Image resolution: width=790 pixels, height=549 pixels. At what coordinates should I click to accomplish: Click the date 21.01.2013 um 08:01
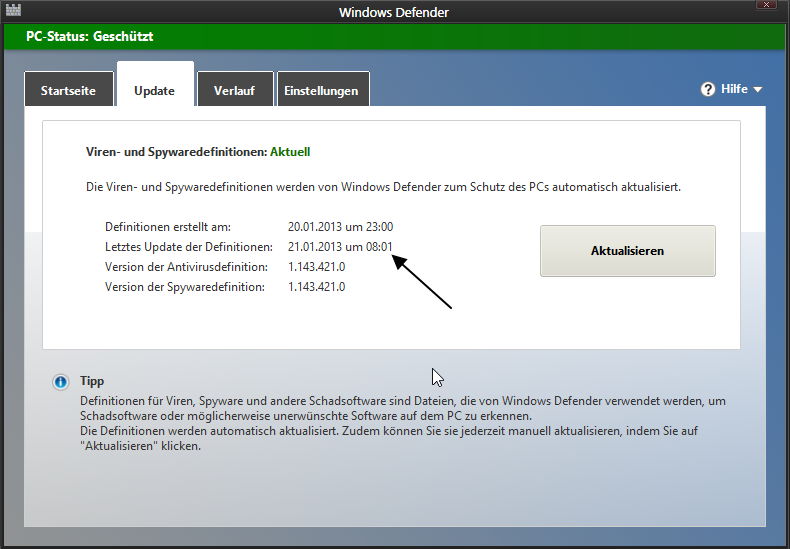tap(340, 247)
